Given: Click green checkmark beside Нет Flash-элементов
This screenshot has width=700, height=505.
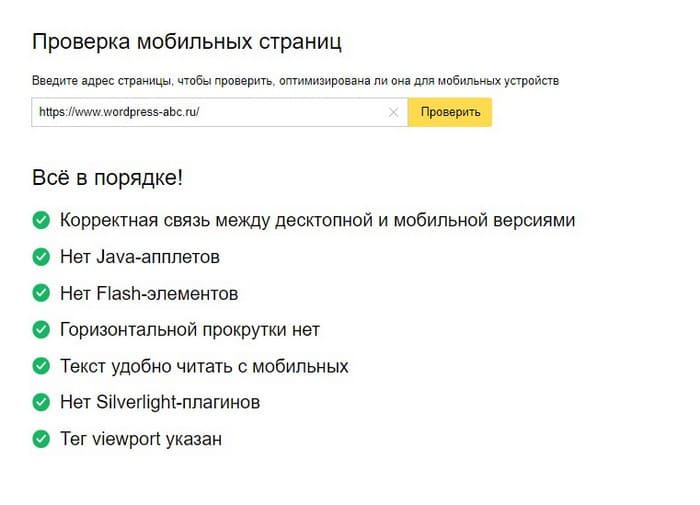Looking at the screenshot, I should tap(41, 293).
